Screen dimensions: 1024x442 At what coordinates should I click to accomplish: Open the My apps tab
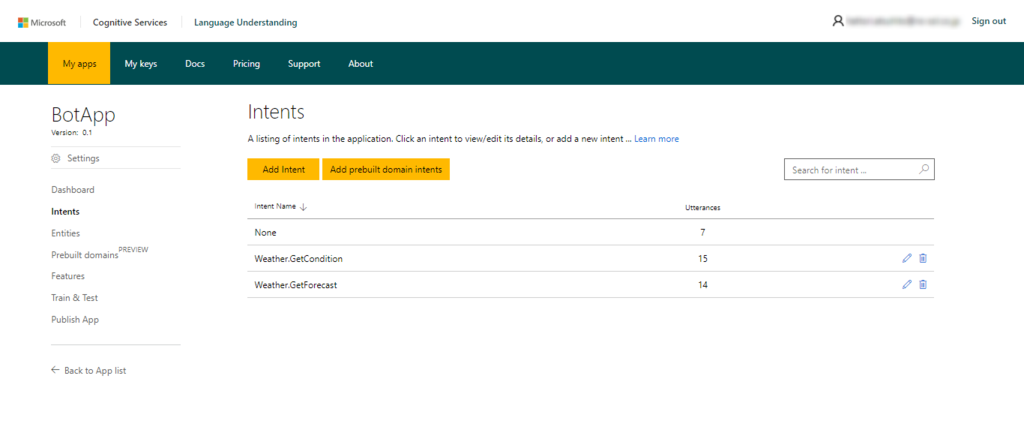(x=79, y=63)
